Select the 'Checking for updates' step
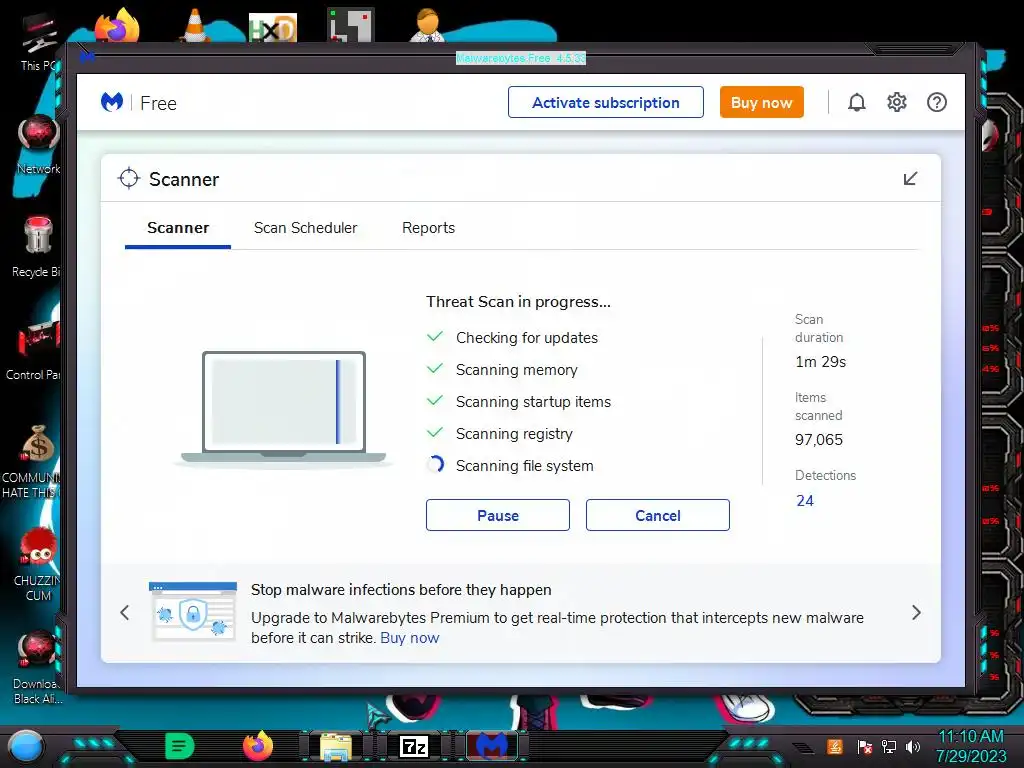1024x768 pixels. [526, 338]
